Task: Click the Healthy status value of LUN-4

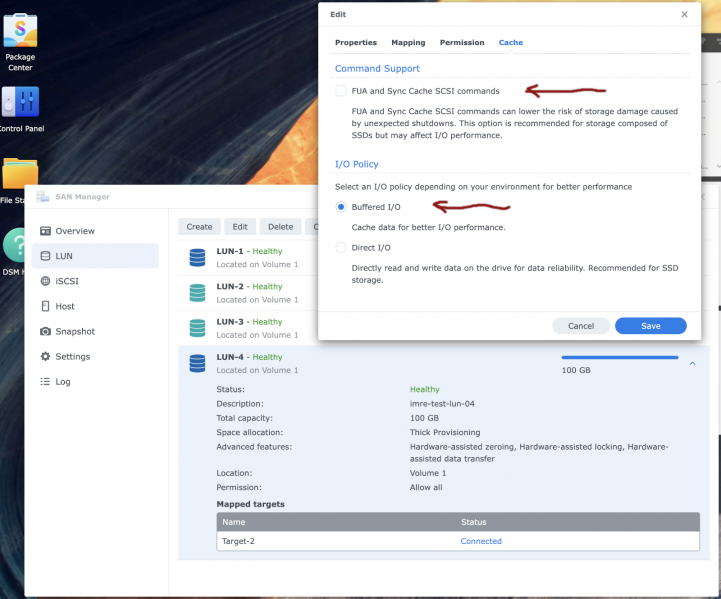Action: click(424, 389)
